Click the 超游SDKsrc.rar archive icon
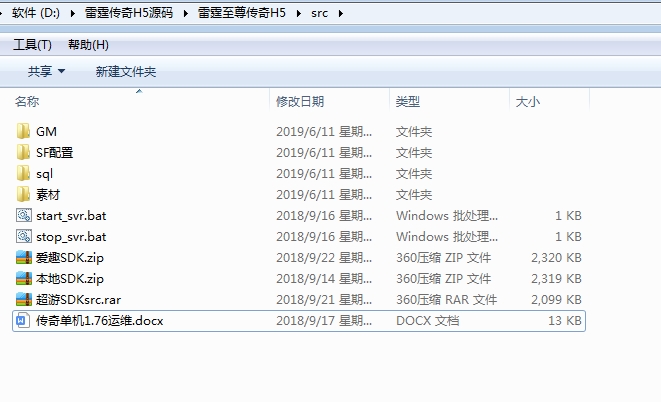Image resolution: width=661 pixels, height=402 pixels. [x=24, y=300]
